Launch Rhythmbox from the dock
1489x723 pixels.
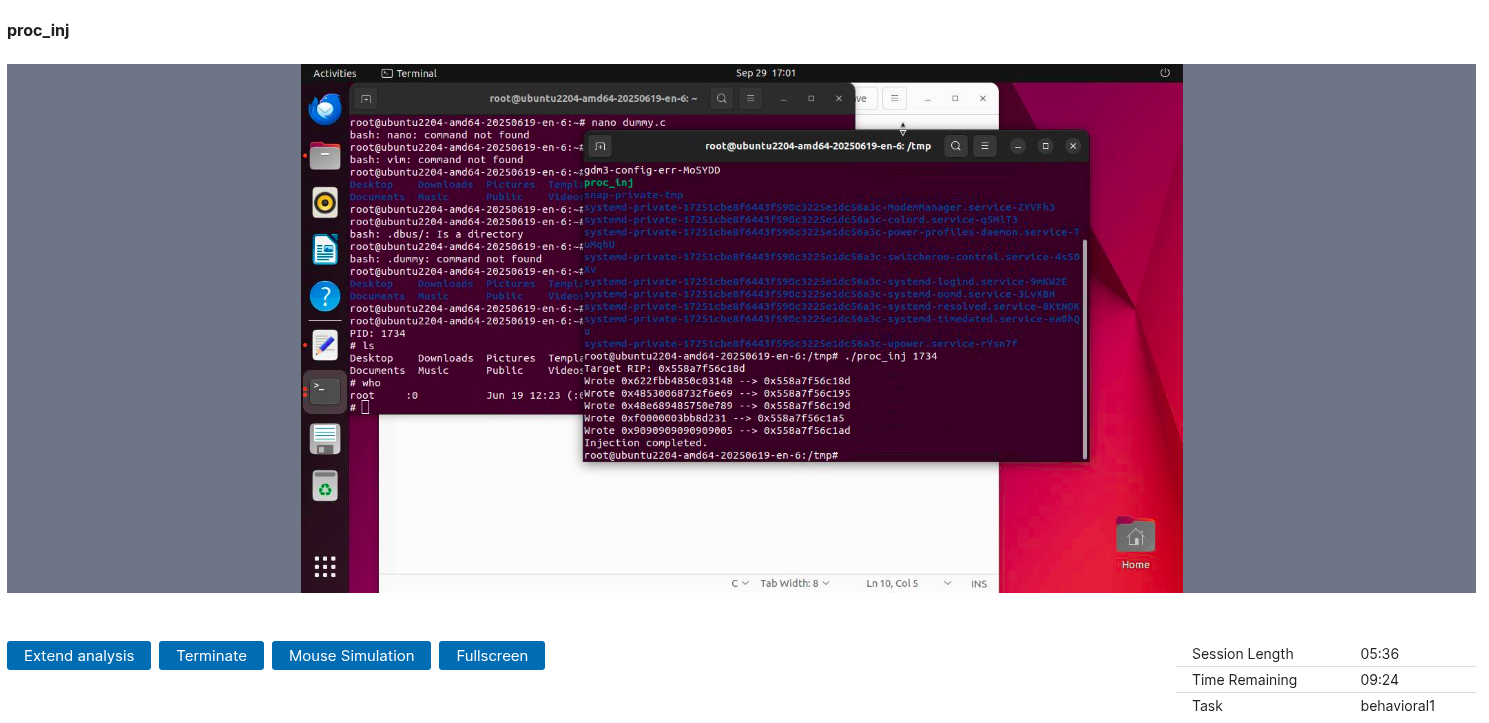(325, 203)
